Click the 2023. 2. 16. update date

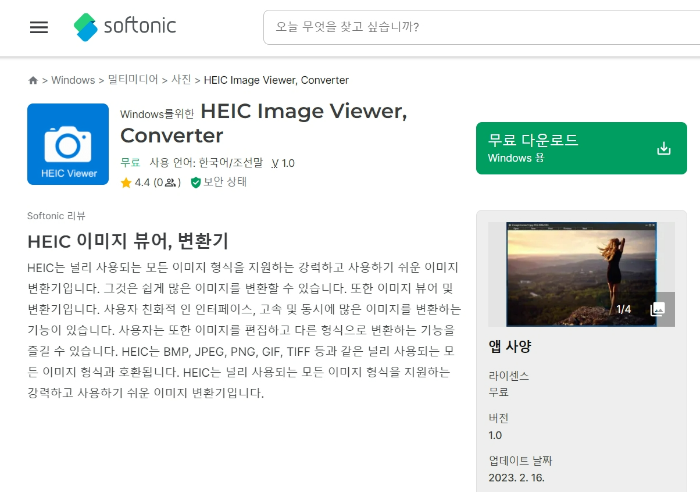[517, 478]
